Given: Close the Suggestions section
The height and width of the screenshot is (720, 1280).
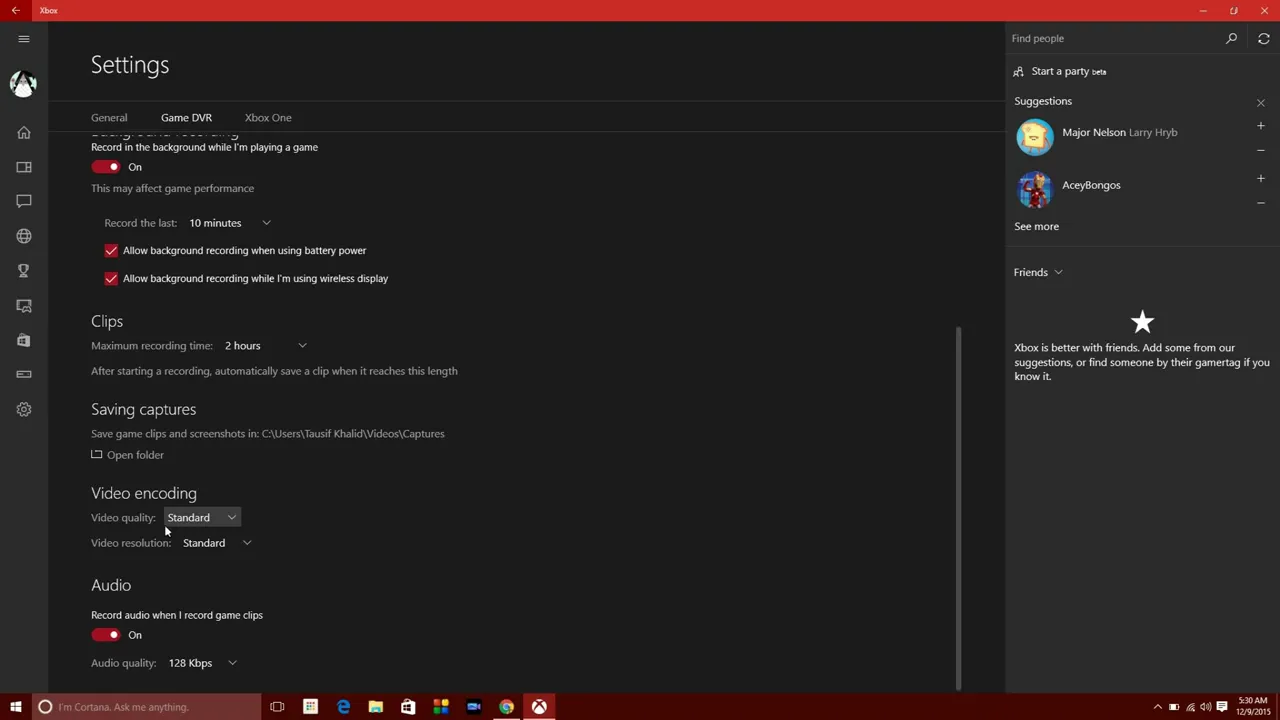Looking at the screenshot, I should click(x=1261, y=103).
